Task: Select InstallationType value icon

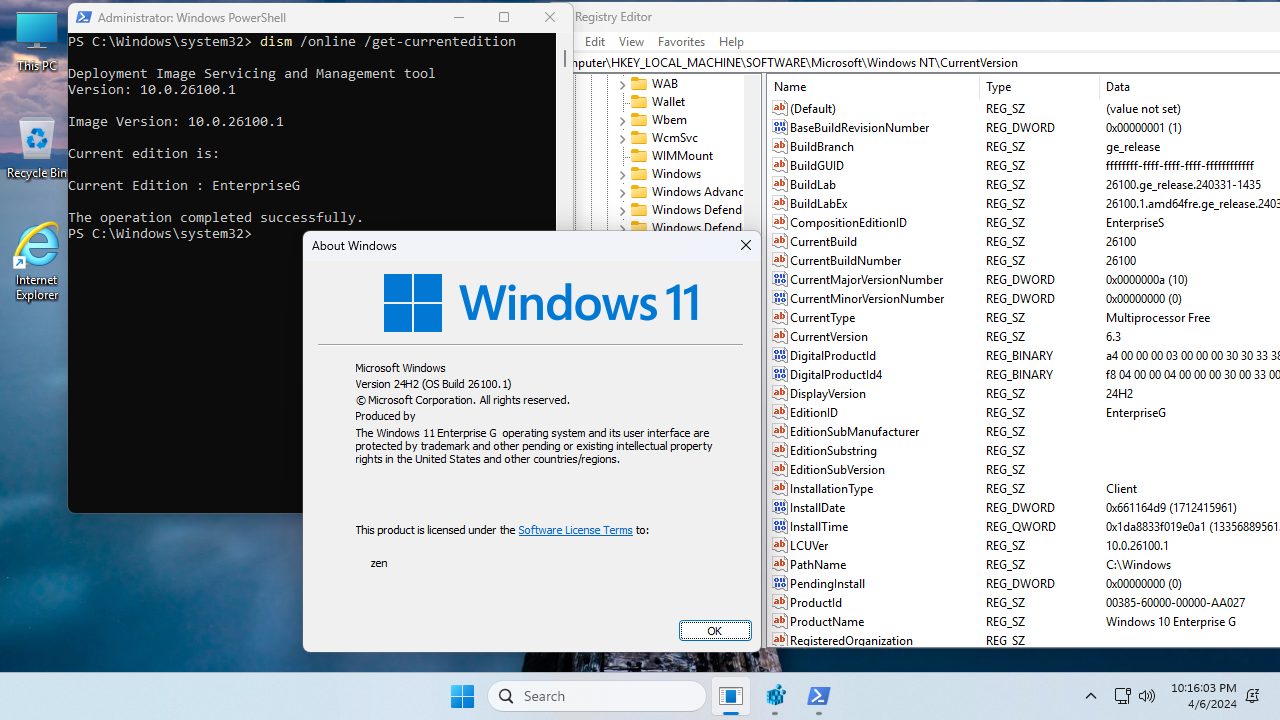Action: click(780, 488)
